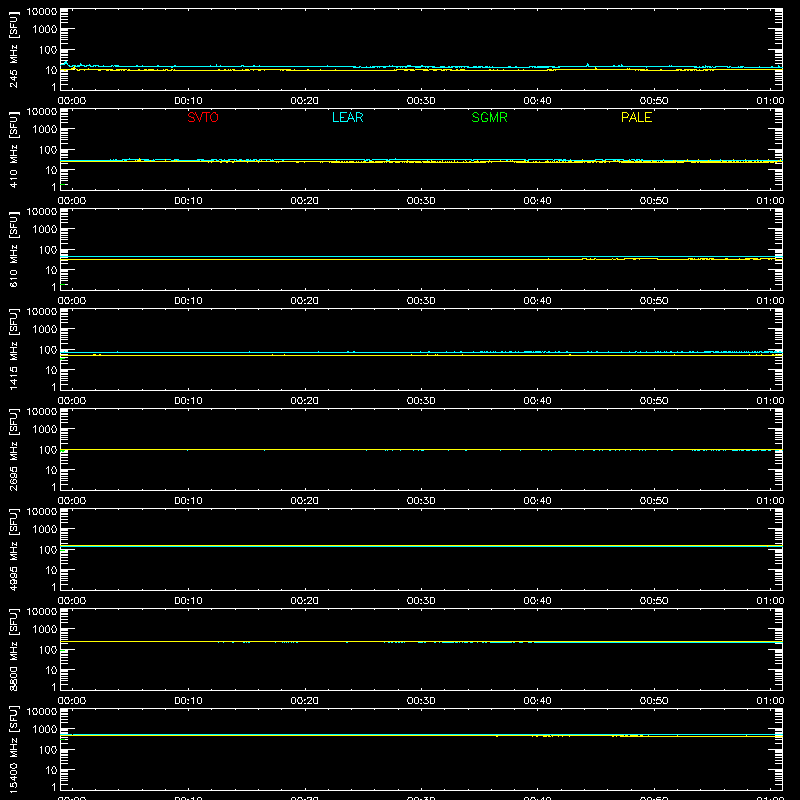Select the 2695 MHz [SFU] axis title

[x=13, y=449]
